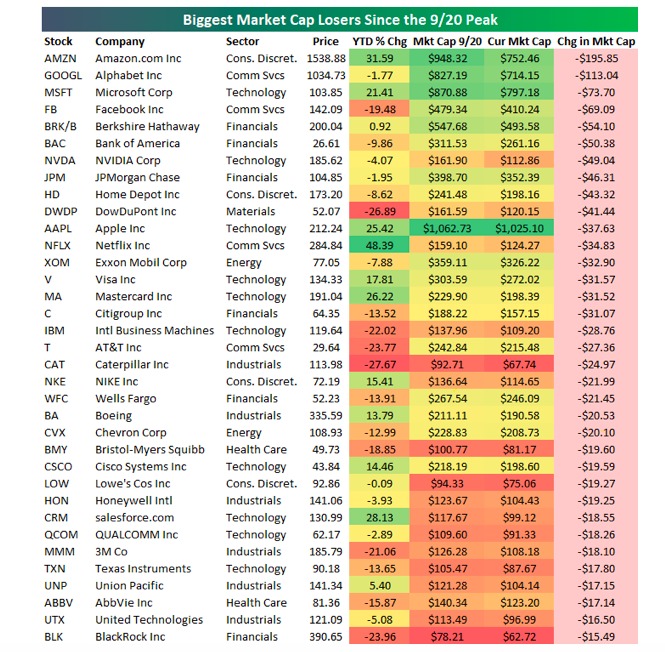Select NVIDIA's current market cap $112.86
Image resolution: width=665 pixels, height=652 pixels.
click(519, 161)
